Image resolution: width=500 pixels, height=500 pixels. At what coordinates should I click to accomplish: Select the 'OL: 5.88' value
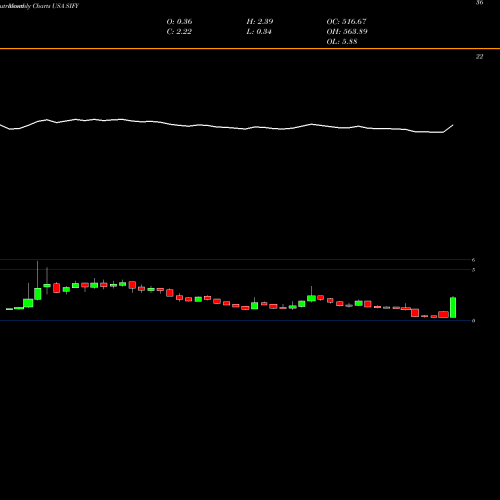tap(342, 42)
